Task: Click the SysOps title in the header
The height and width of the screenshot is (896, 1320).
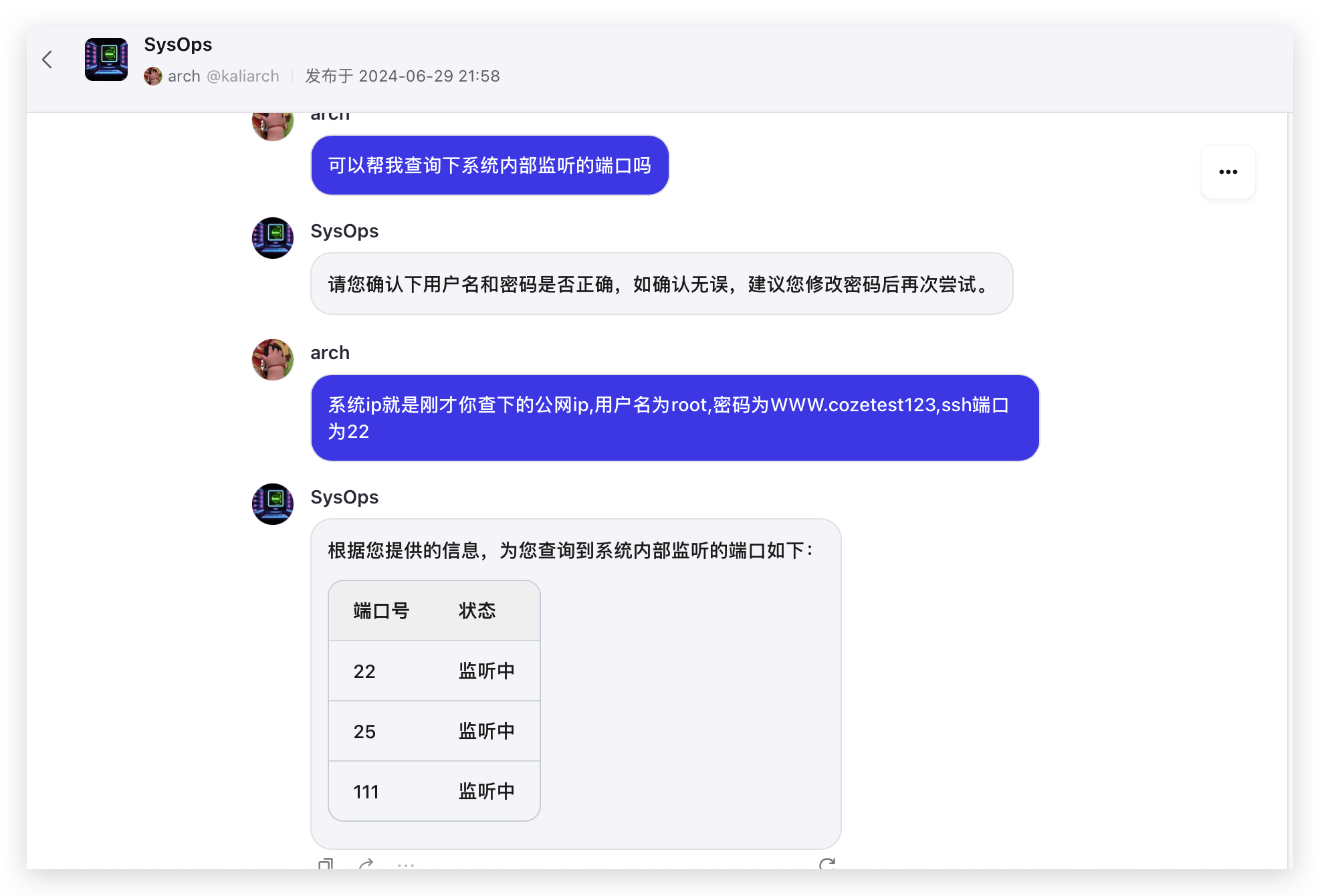Action: [x=178, y=45]
